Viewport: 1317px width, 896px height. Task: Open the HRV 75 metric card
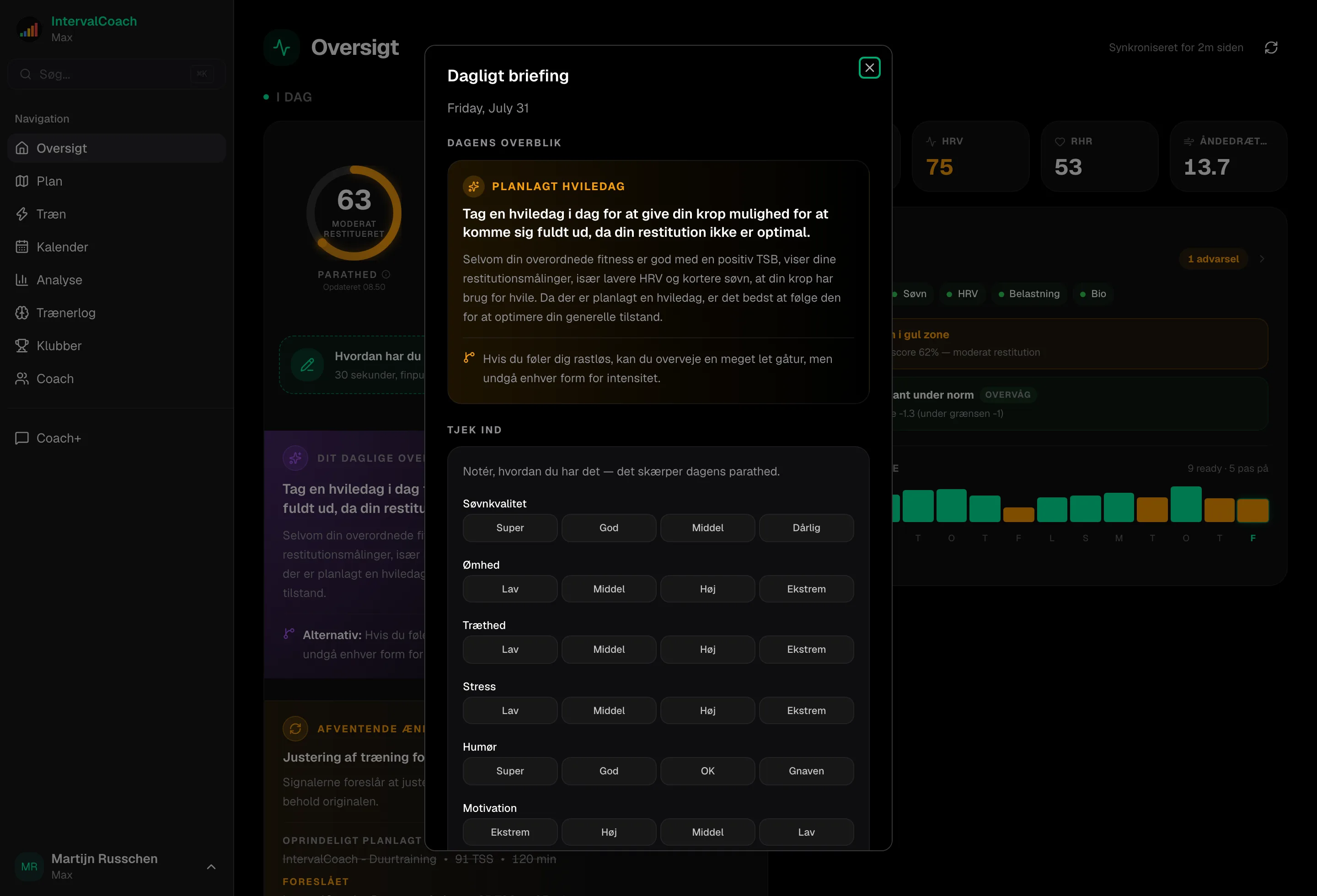click(971, 156)
